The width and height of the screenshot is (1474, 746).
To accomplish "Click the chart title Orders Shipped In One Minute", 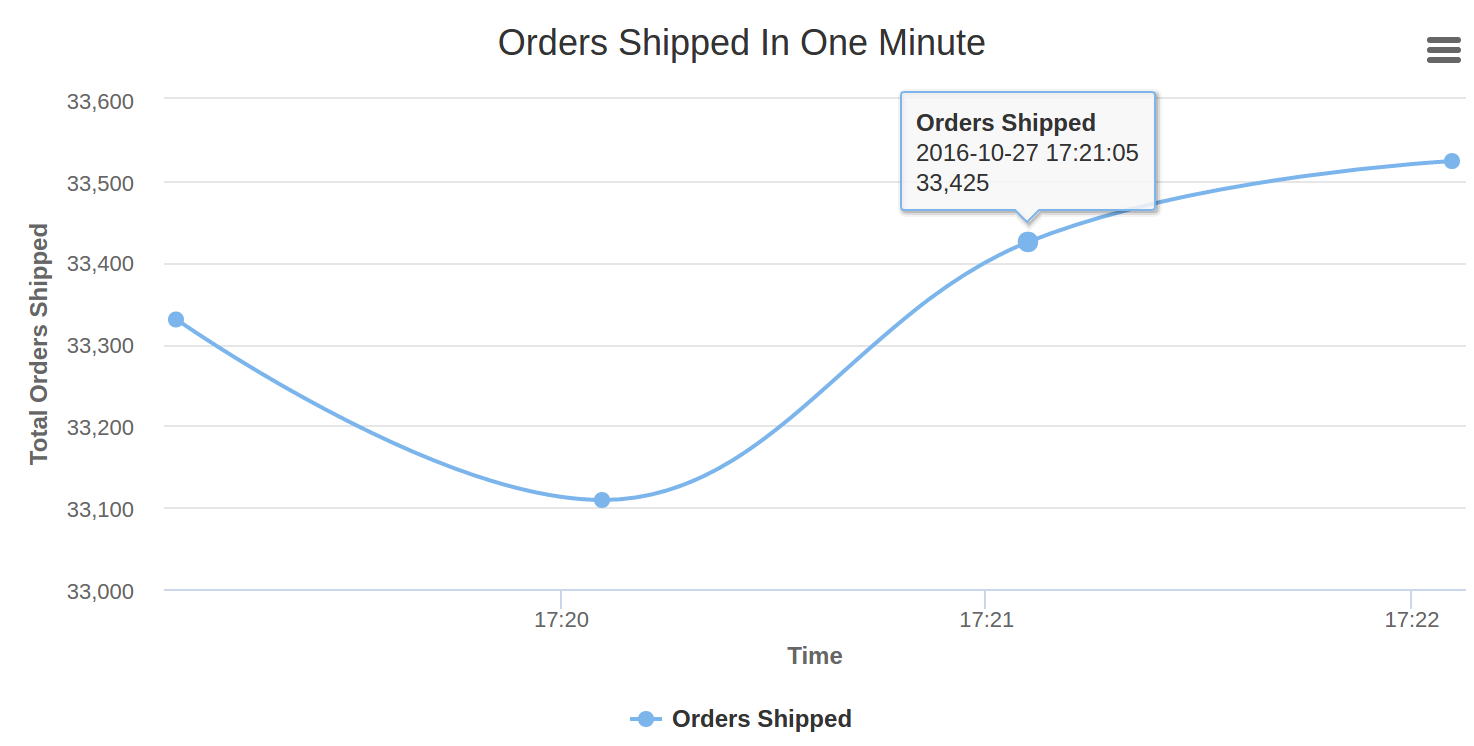I will pyautogui.click(x=741, y=43).
